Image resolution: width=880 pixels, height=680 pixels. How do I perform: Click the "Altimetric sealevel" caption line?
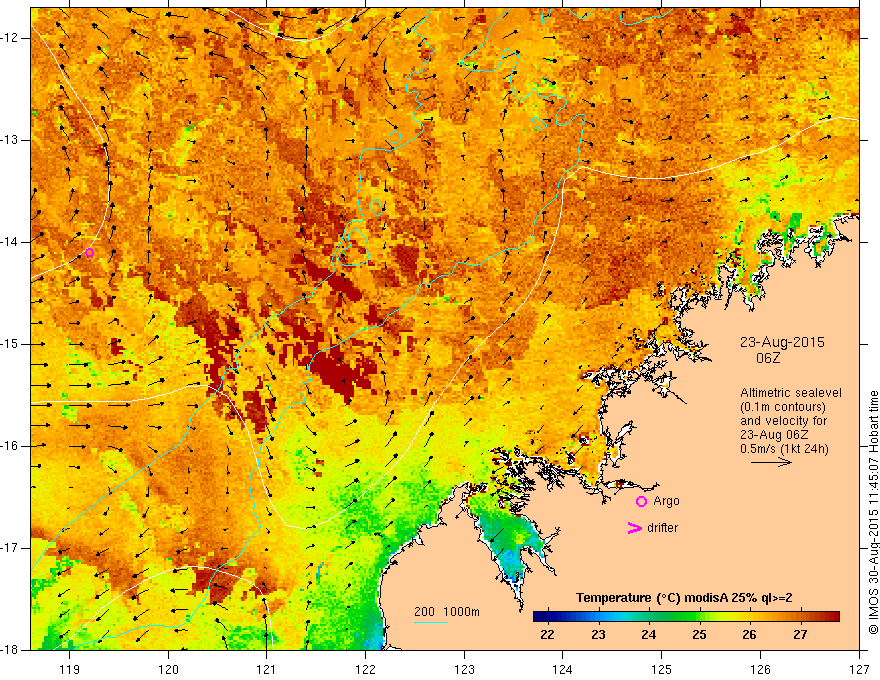791,393
